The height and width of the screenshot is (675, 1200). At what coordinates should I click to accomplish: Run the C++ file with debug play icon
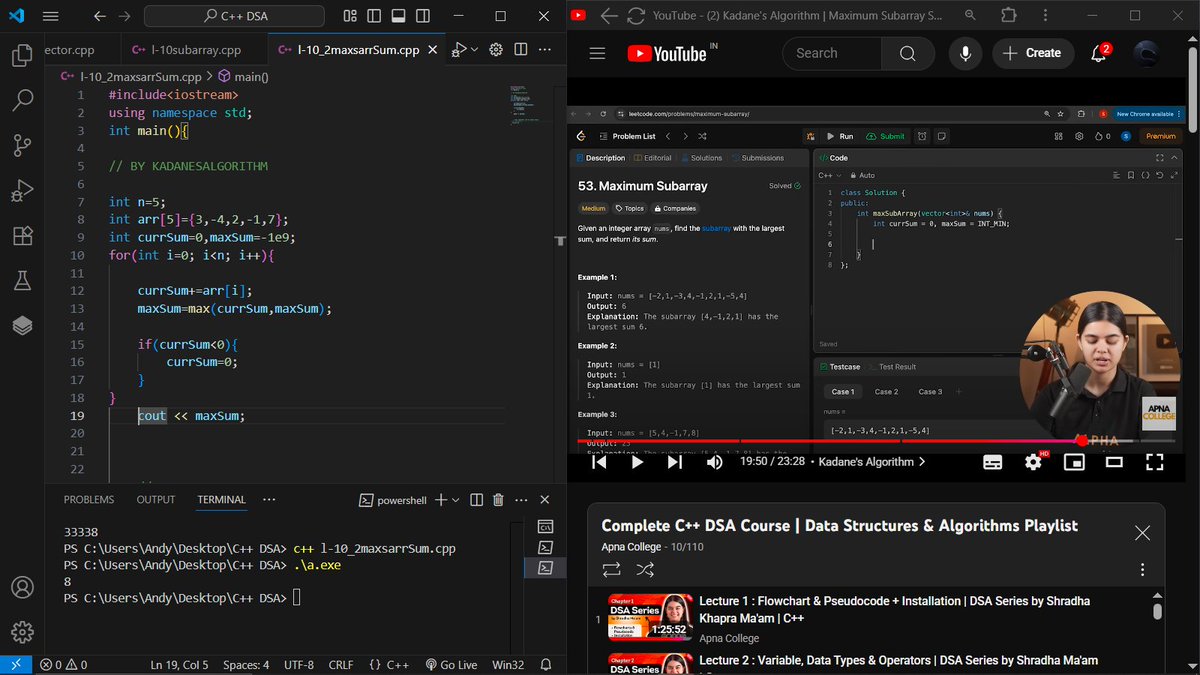[x=458, y=50]
